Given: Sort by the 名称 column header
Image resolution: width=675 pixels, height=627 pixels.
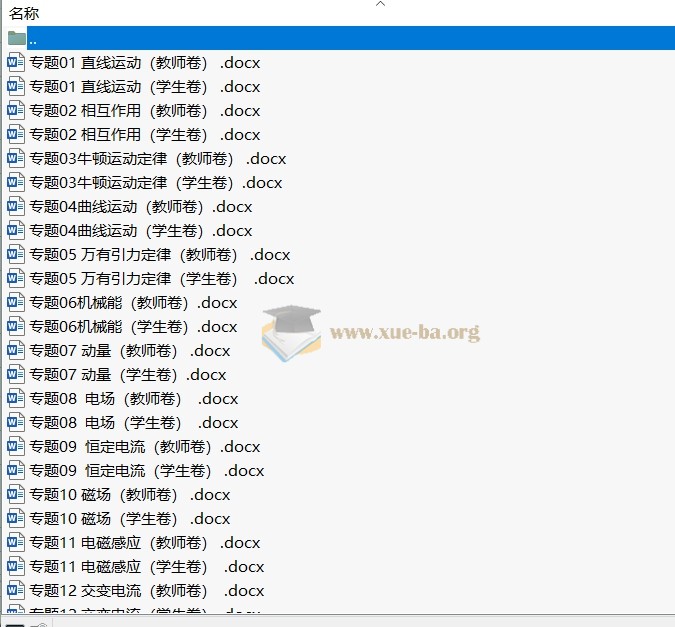Looking at the screenshot, I should pos(25,14).
